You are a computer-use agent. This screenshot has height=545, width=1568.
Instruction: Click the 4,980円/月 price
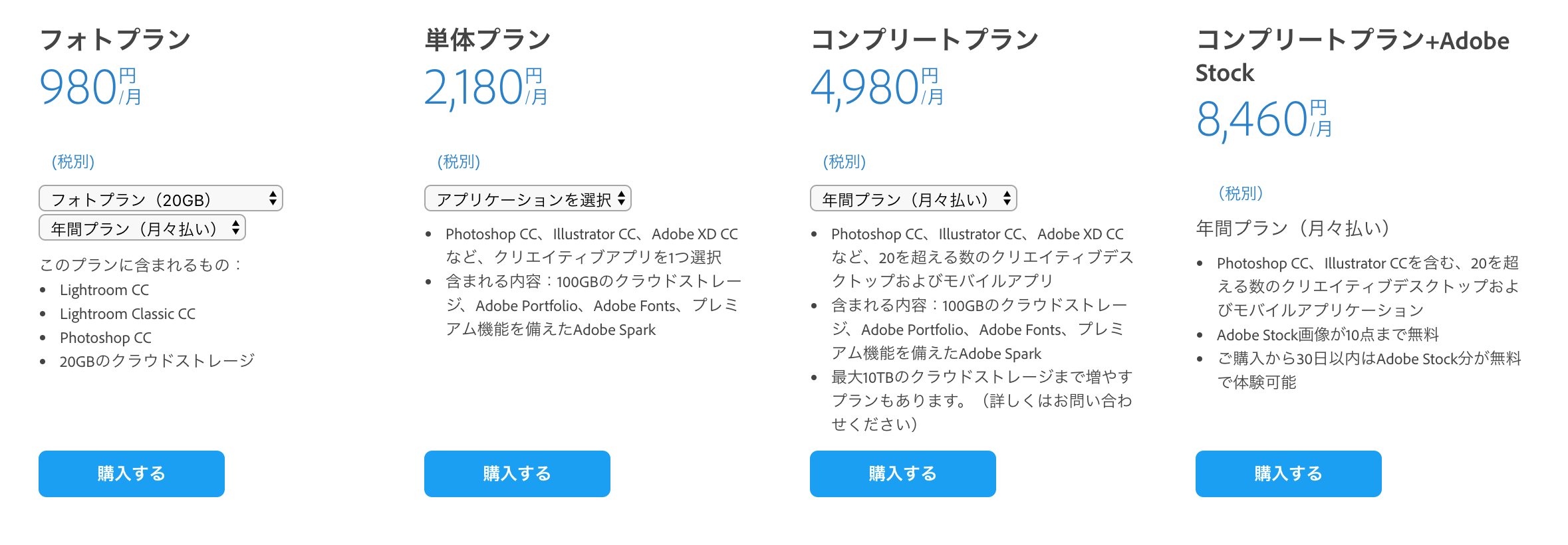[877, 87]
